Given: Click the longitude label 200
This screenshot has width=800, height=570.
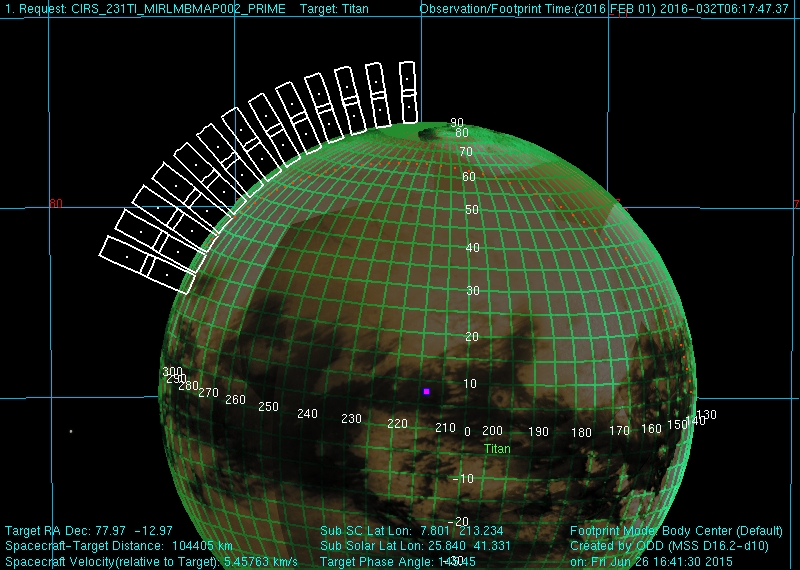Looking at the screenshot, I should pyautogui.click(x=492, y=431).
